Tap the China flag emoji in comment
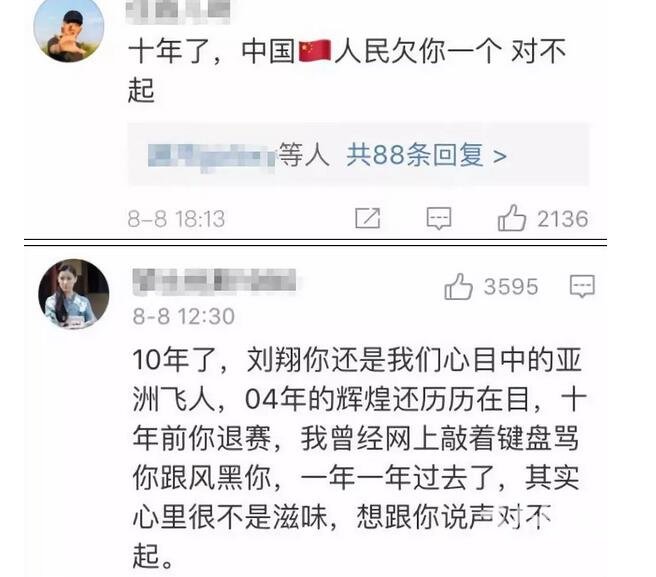656x577 pixels. coord(315,51)
